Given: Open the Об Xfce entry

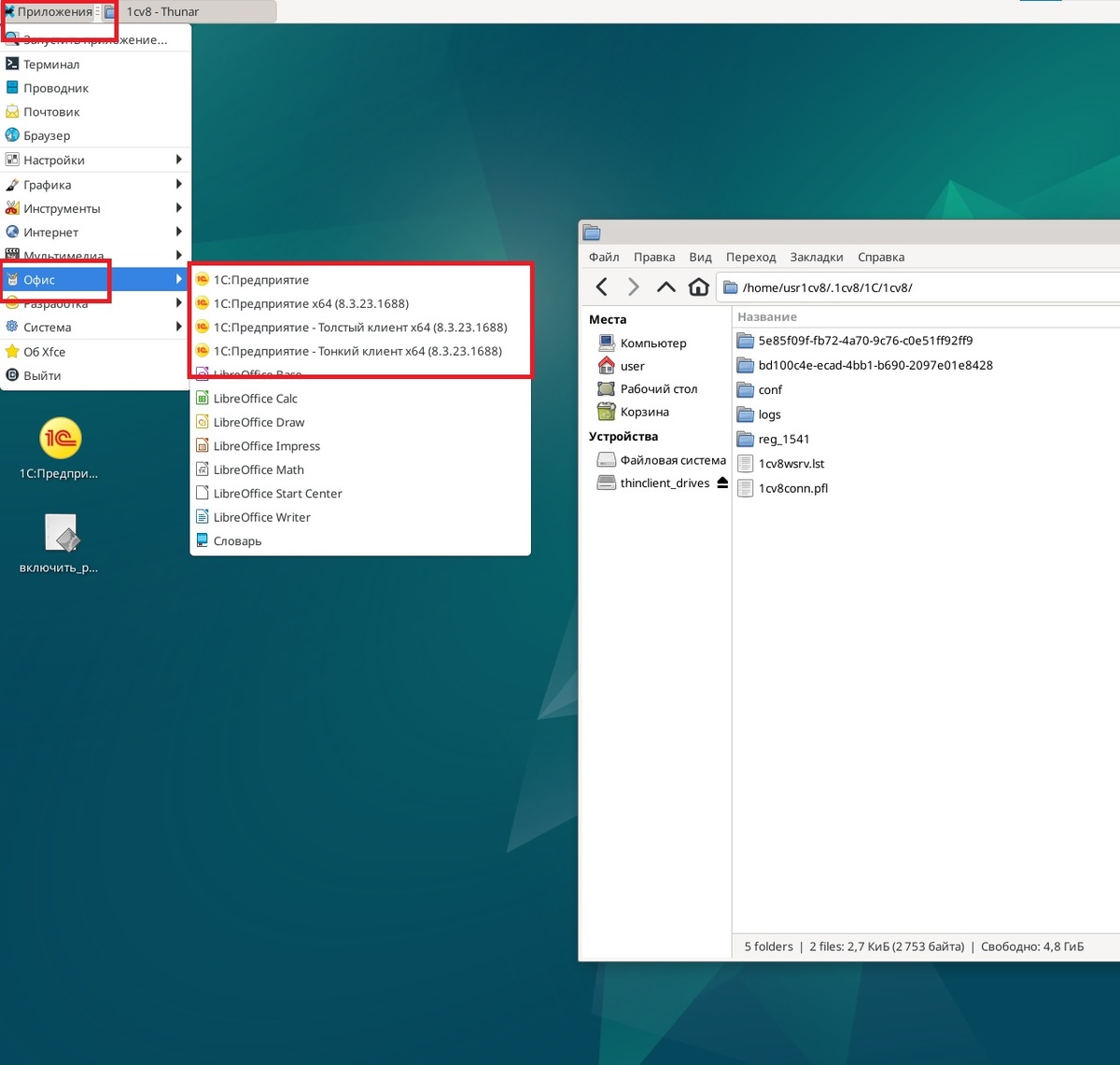Looking at the screenshot, I should point(95,352).
